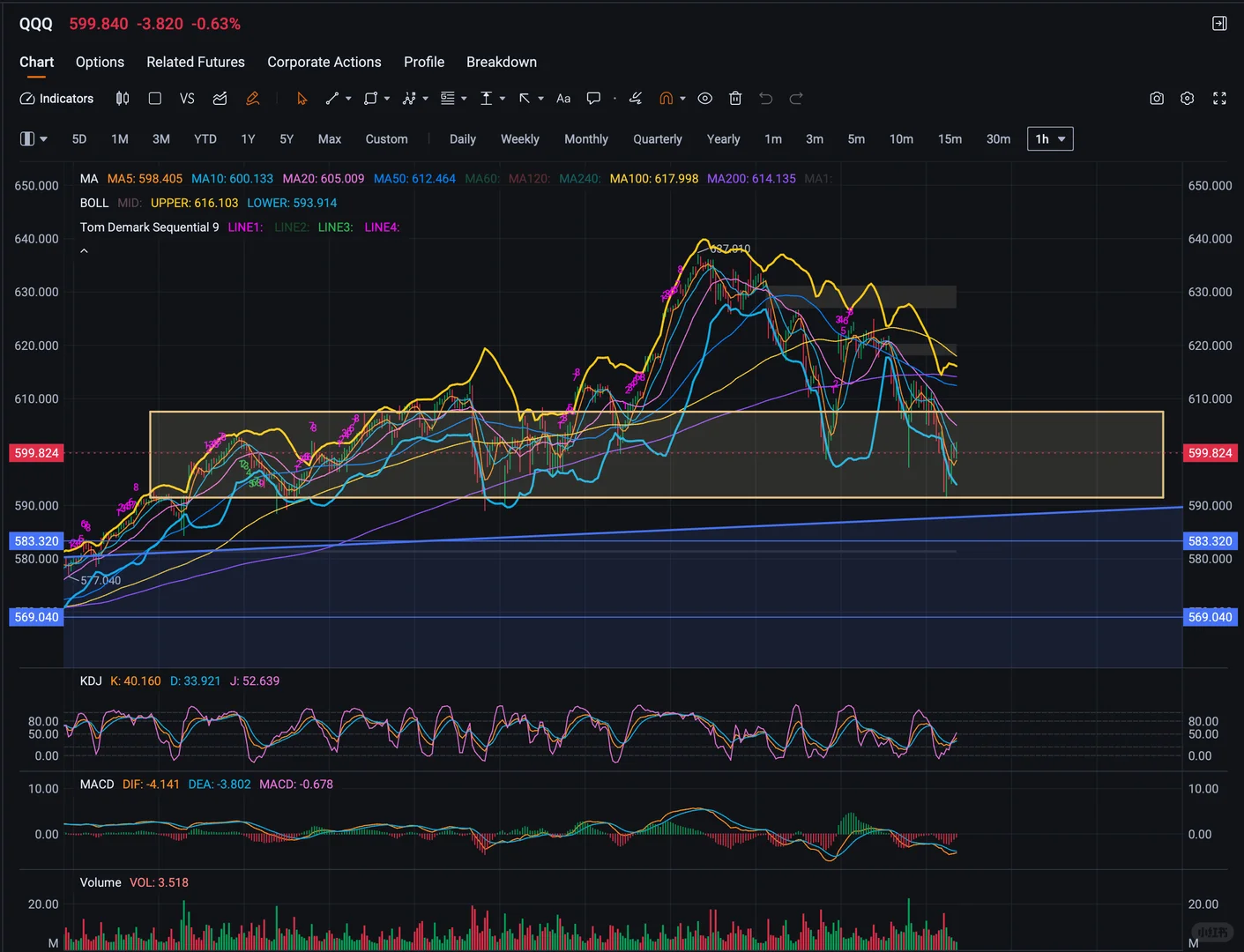Viewport: 1244px width, 952px height.
Task: Select the Max range
Action: tap(330, 139)
